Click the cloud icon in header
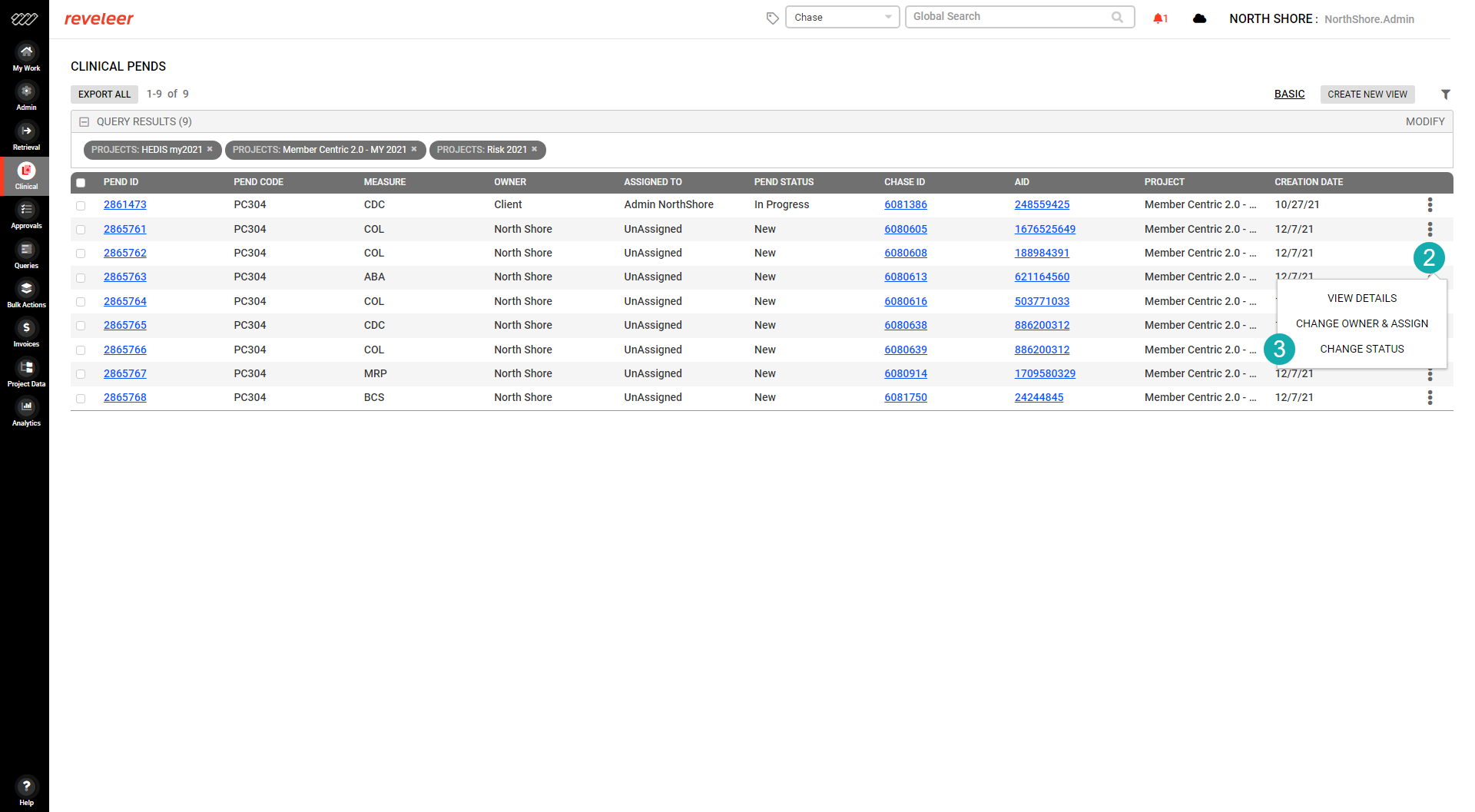 (1199, 18)
